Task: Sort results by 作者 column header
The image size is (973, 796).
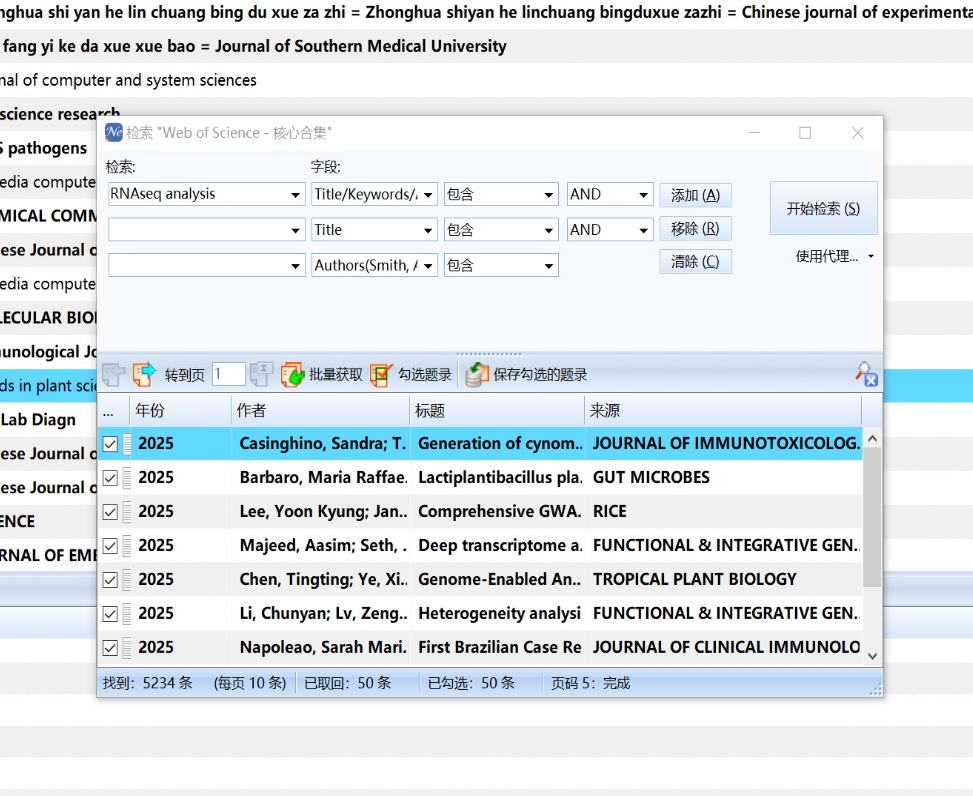Action: (320, 410)
